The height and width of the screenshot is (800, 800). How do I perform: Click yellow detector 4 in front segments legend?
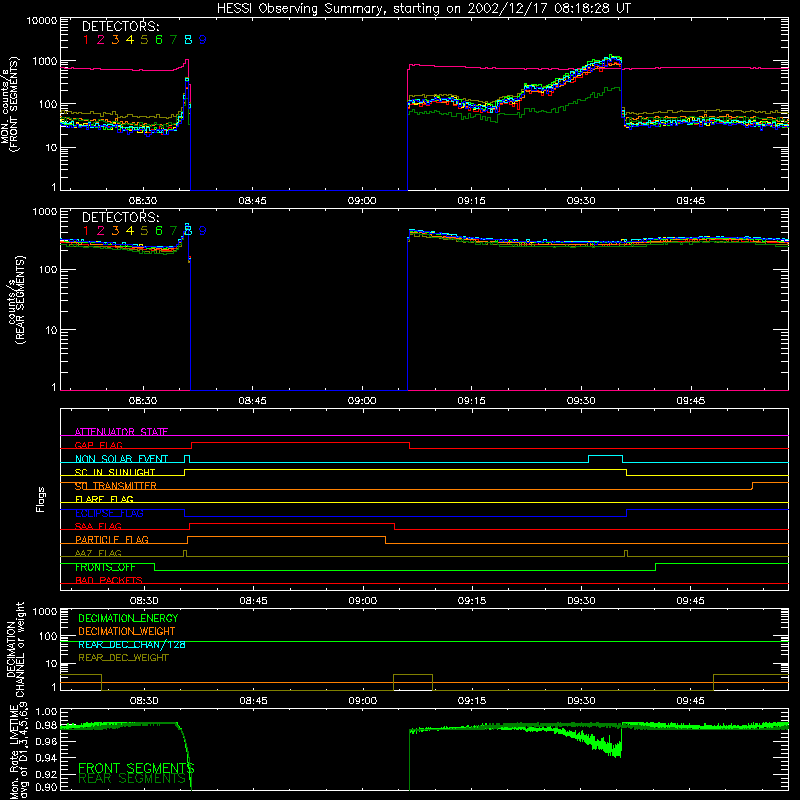[x=130, y=40]
